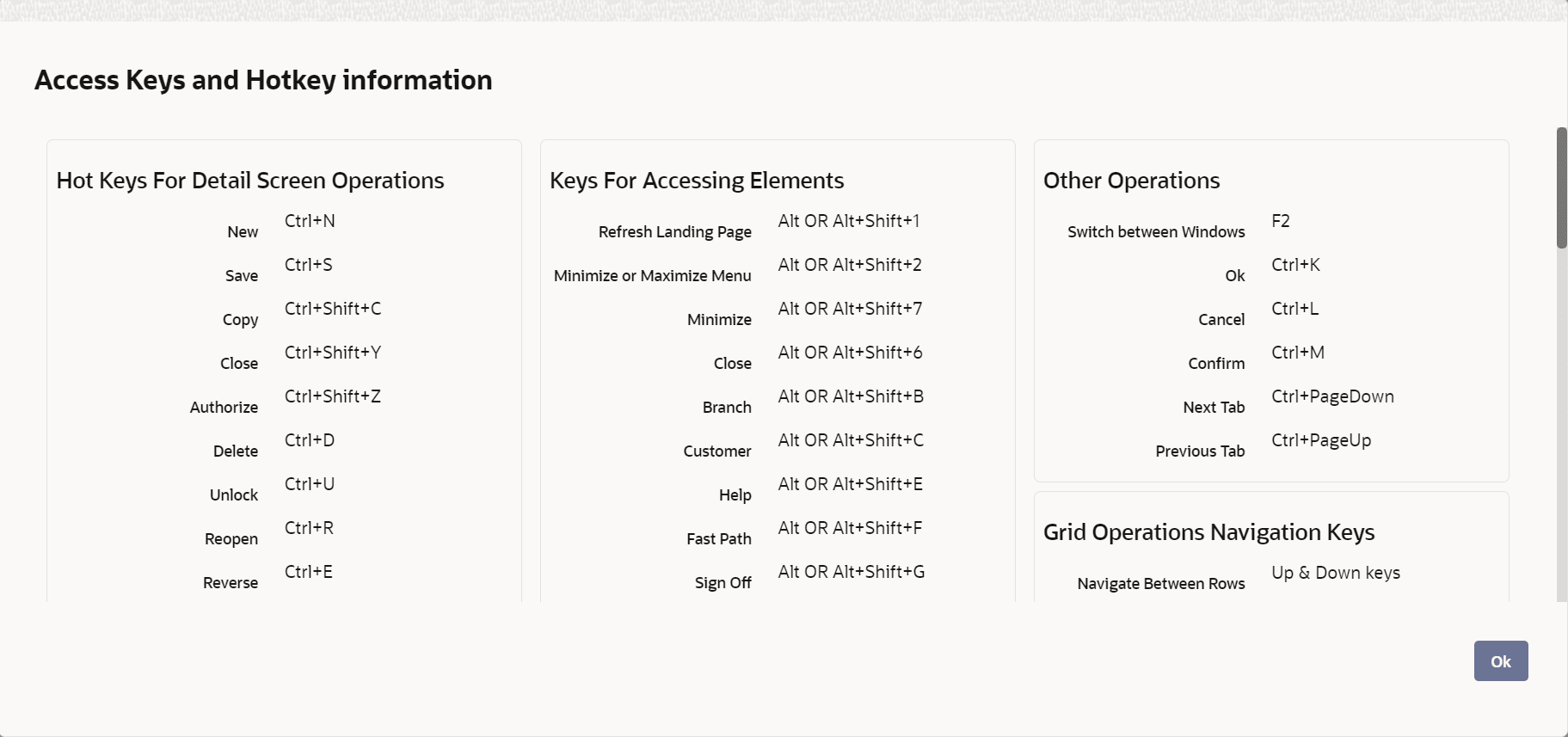Click the Keys For Accessing Elements heading
Image resolution: width=1568 pixels, height=737 pixels.
coord(697,181)
